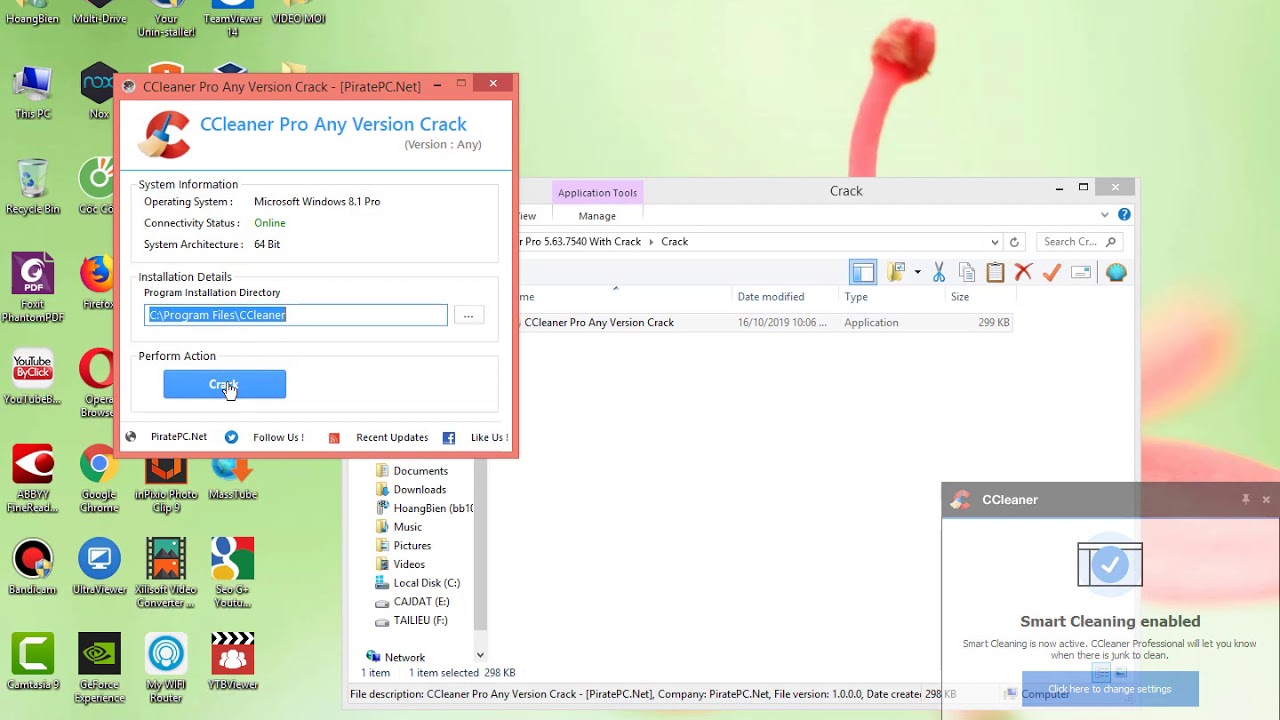This screenshot has width=1280, height=720.
Task: Open the Recycle Bin desktop icon
Action: 32,187
